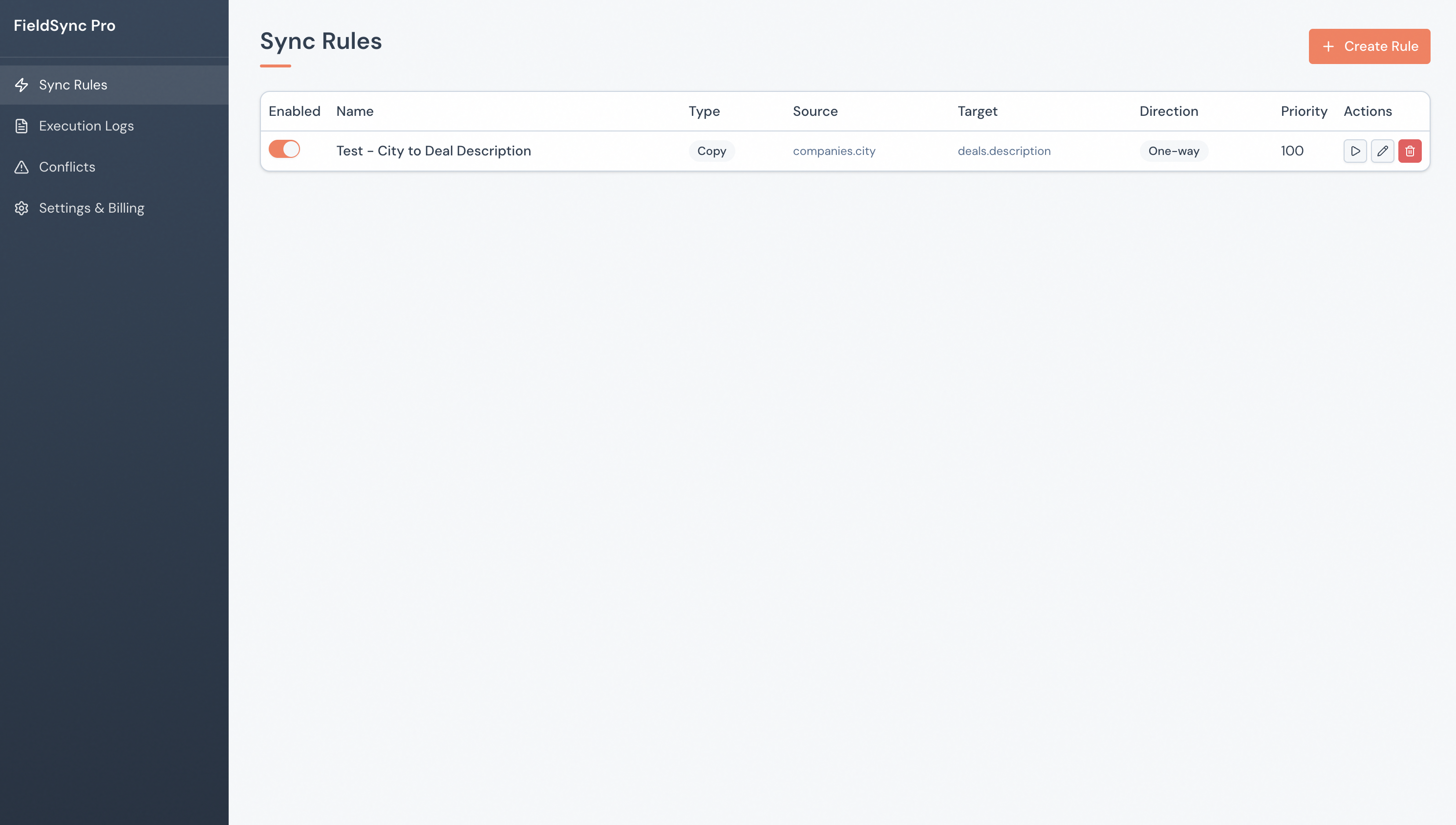Select the Sync Rules lightning bolt icon
The height and width of the screenshot is (825, 1456).
pyautogui.click(x=21, y=85)
